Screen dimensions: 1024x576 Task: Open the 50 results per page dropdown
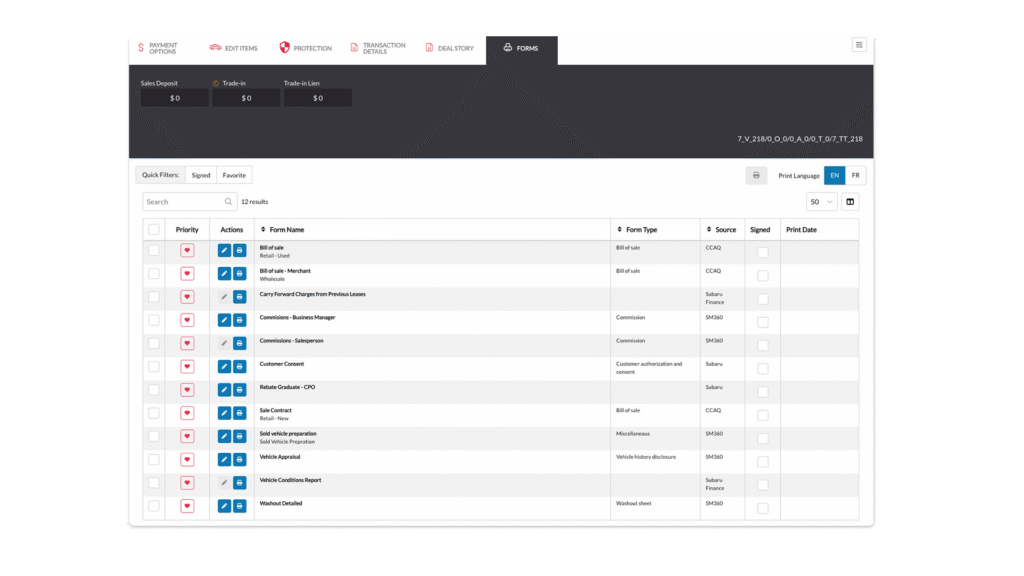coord(821,202)
